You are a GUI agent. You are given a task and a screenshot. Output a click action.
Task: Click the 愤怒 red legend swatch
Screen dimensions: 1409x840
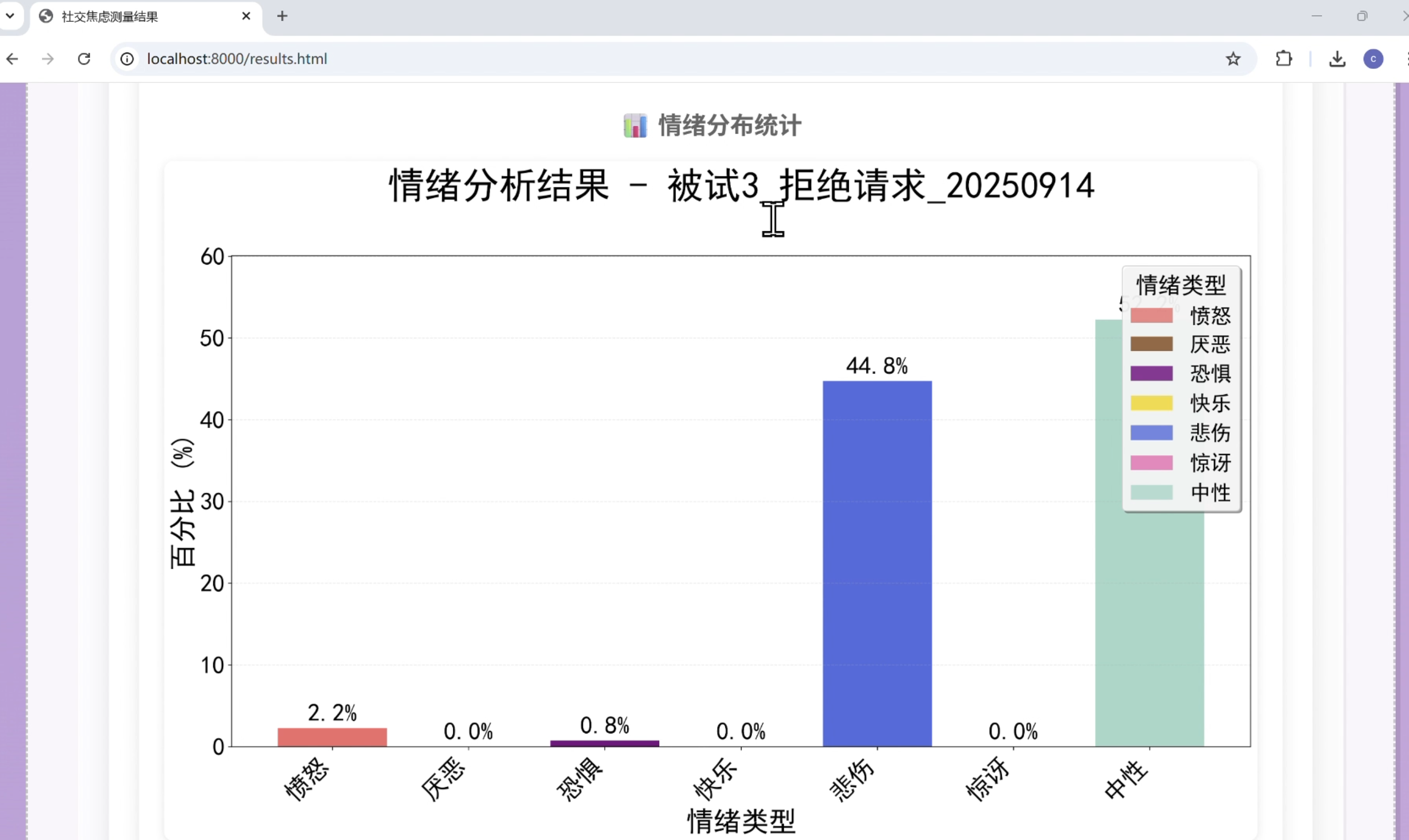(1152, 315)
